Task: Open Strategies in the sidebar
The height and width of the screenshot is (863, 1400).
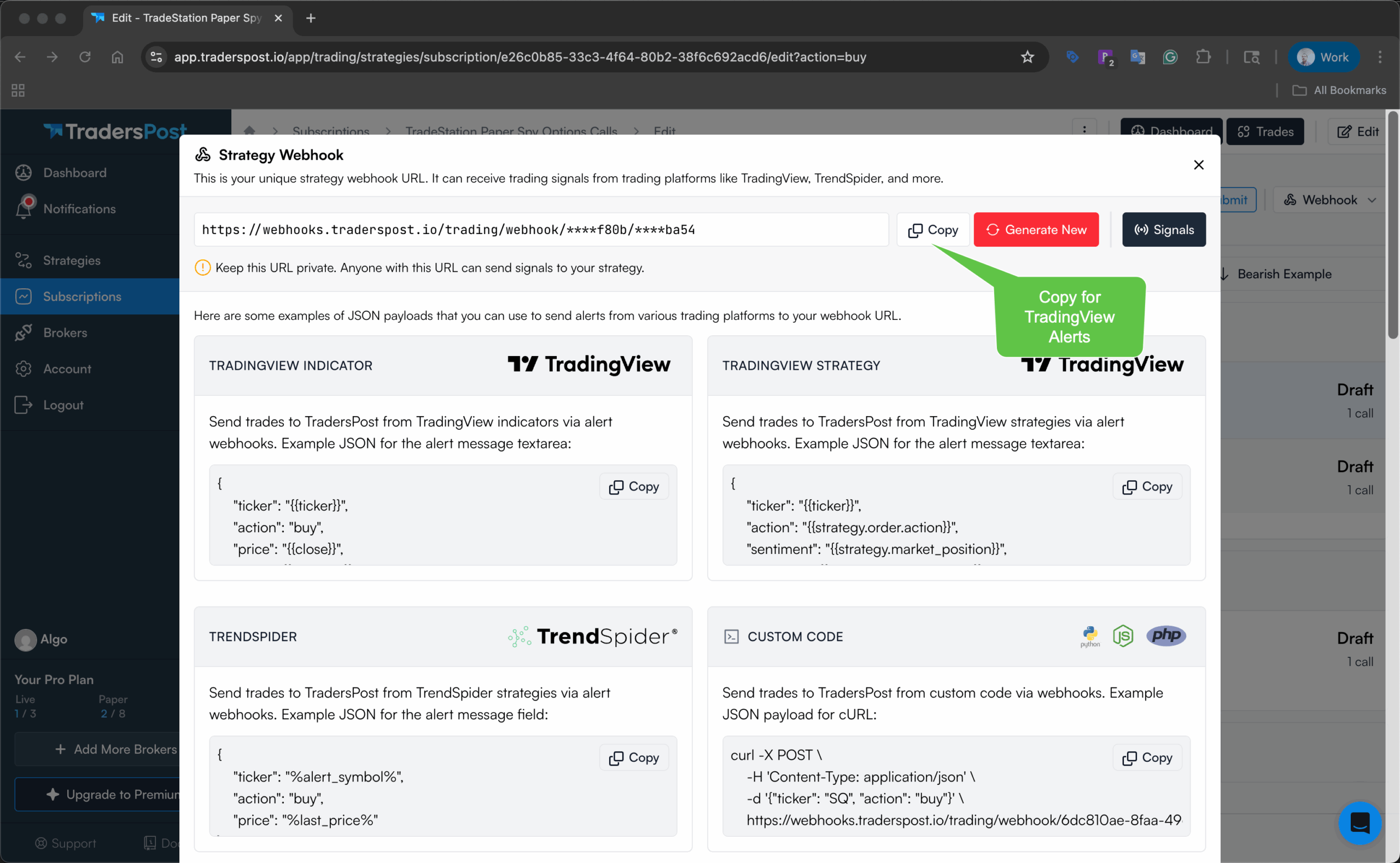Action: coord(71,260)
